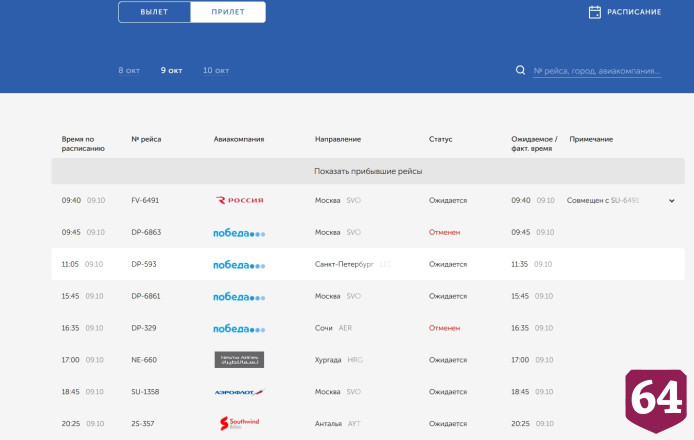694x440 pixels.
Task: Click the Southwind airline logo
Action: pyautogui.click(x=239, y=423)
